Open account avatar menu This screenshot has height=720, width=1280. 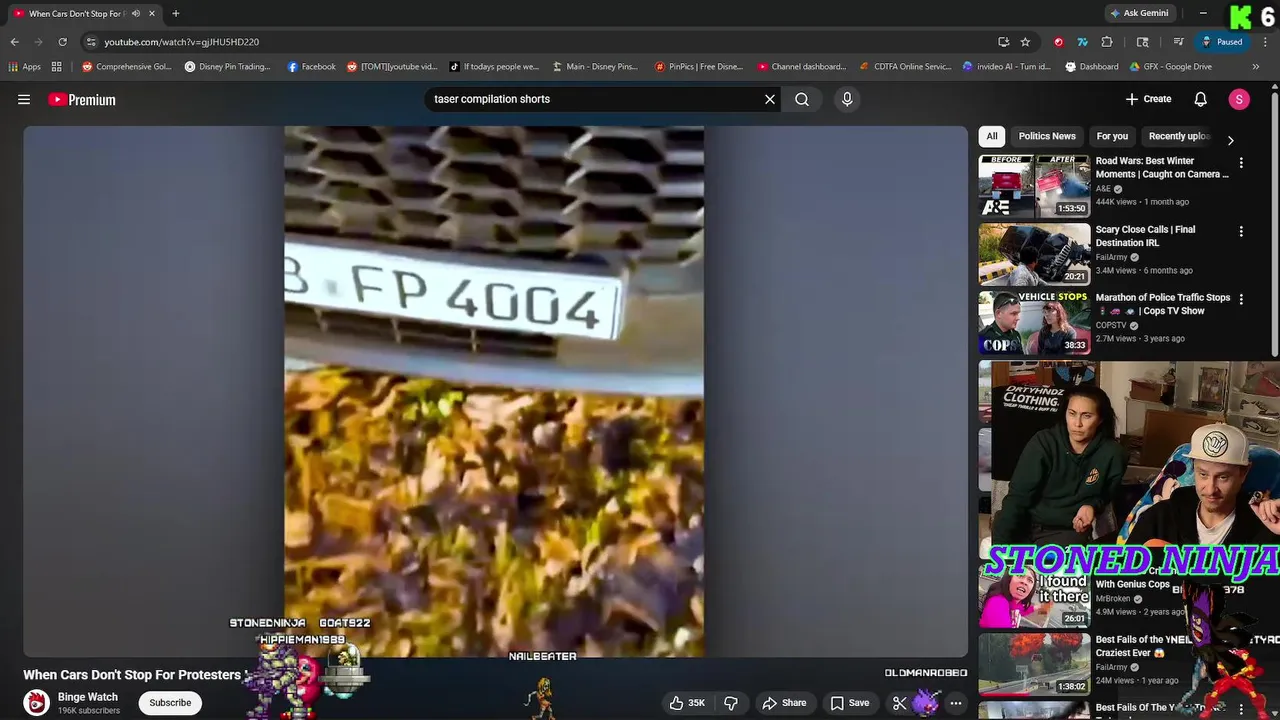(x=1239, y=99)
